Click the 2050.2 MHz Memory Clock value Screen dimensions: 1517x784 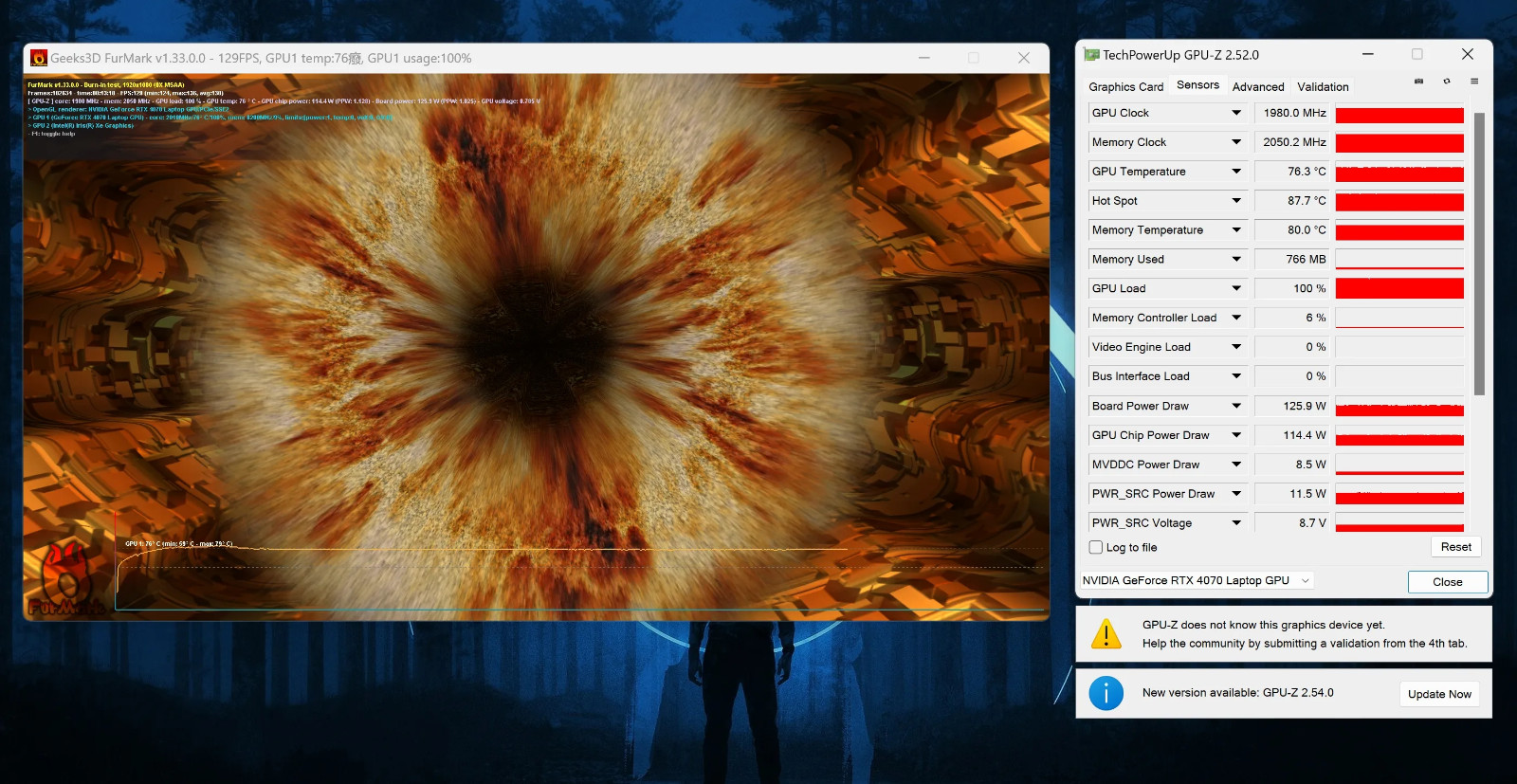click(x=1293, y=142)
